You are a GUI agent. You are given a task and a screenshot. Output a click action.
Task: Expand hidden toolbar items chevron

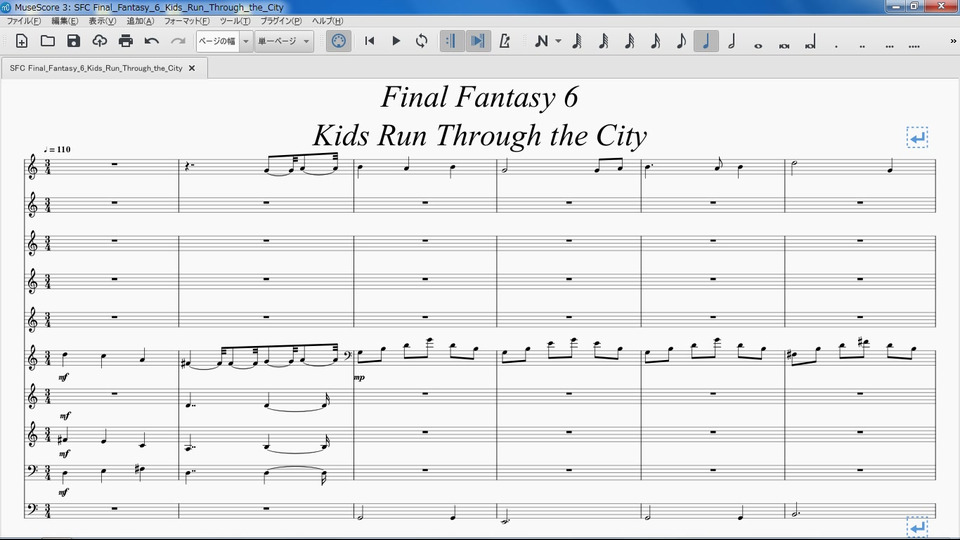point(953,41)
